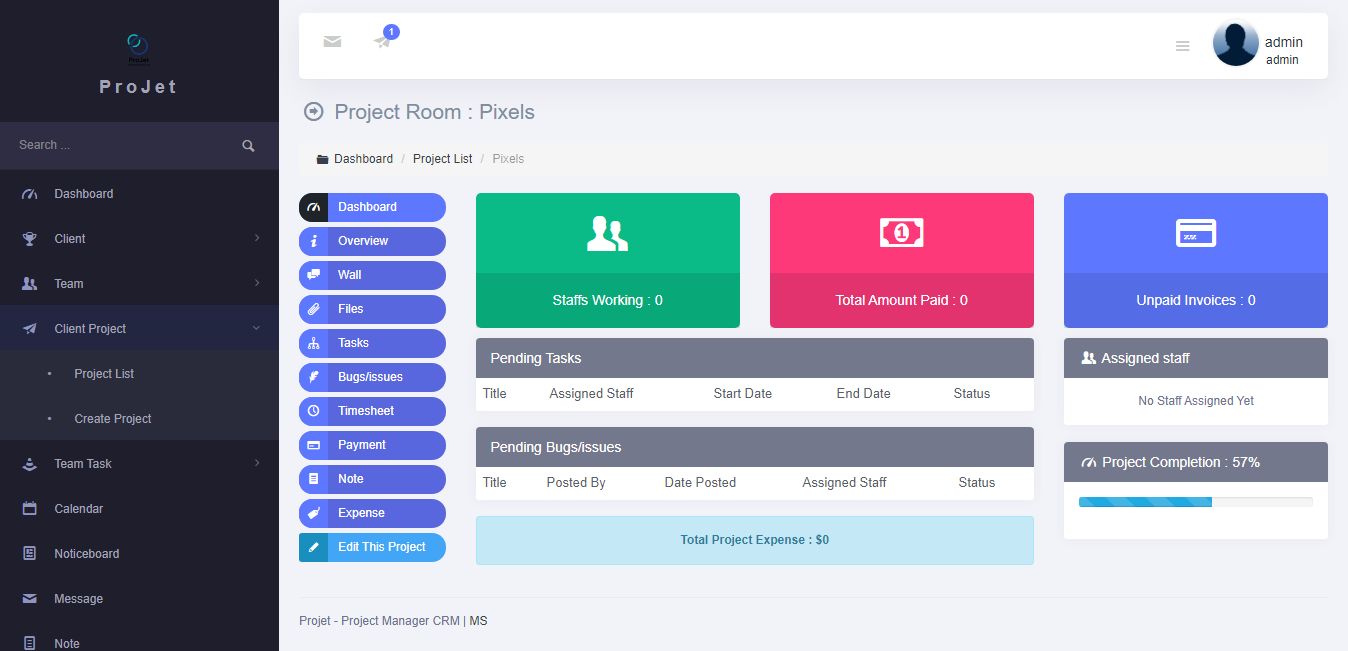Screen dimensions: 1348x651
Task: Expand the Client sidebar menu
Action: point(139,239)
